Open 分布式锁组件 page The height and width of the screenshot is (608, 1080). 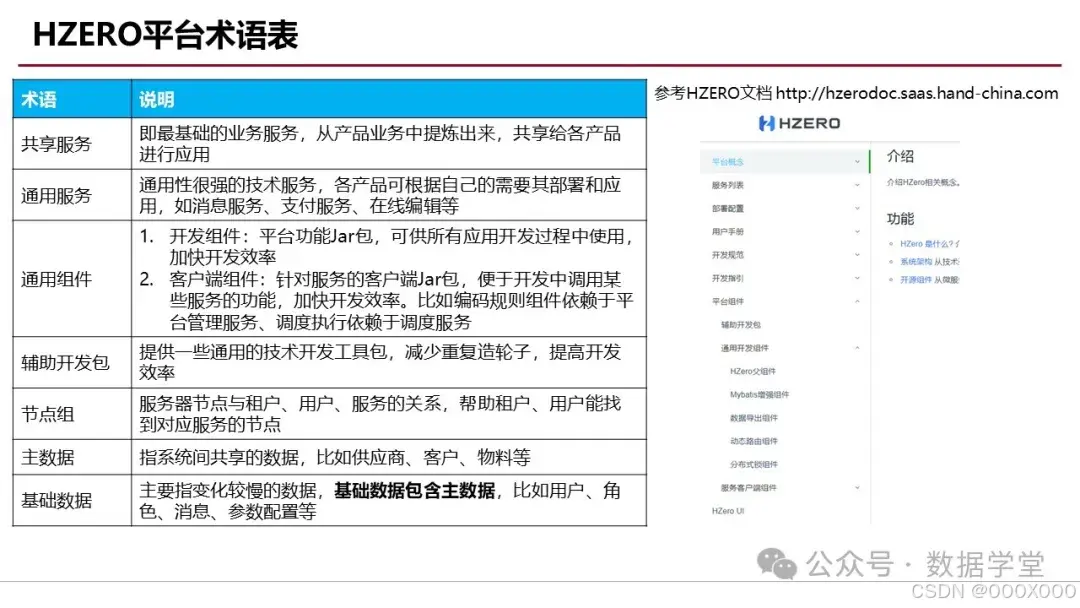pyautogui.click(x=754, y=465)
